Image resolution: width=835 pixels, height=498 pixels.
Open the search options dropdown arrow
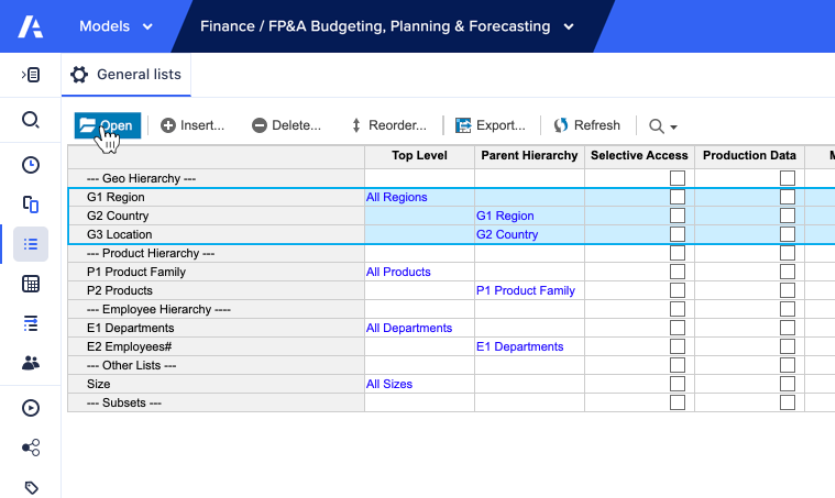tap(673, 127)
